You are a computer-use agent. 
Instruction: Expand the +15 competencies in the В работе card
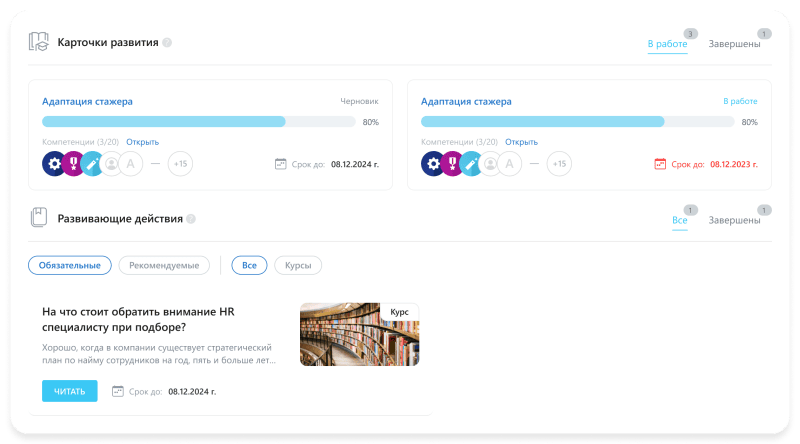point(559,164)
